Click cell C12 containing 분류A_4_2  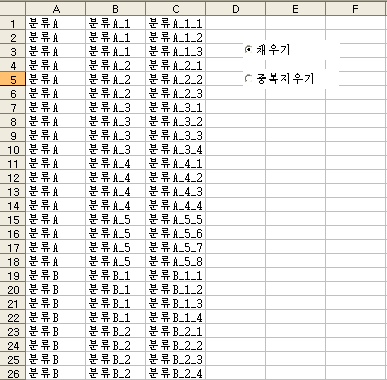[x=176, y=177]
